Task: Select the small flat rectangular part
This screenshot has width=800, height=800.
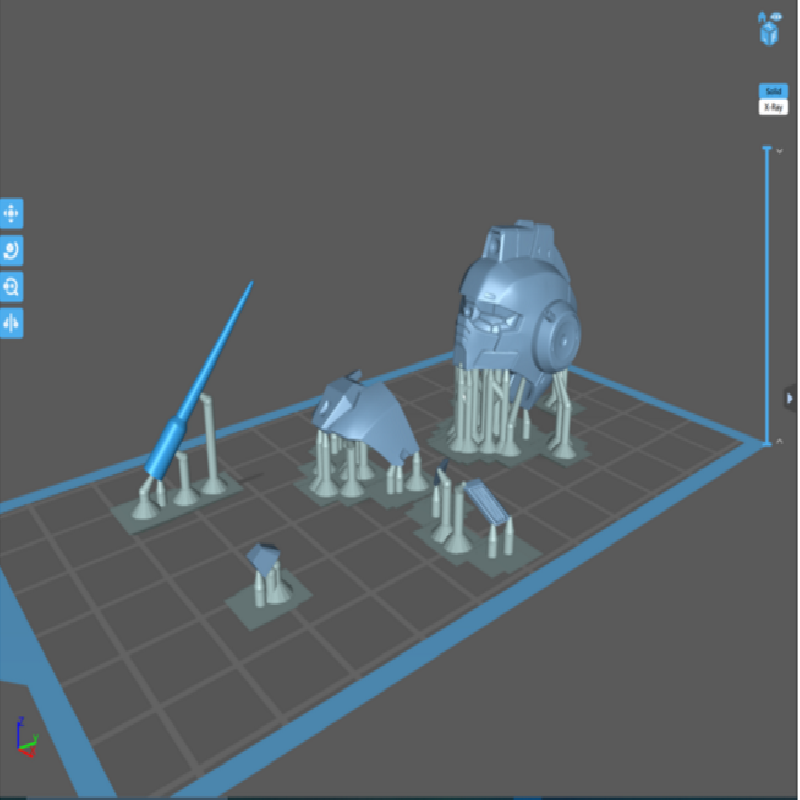Action: [x=485, y=501]
